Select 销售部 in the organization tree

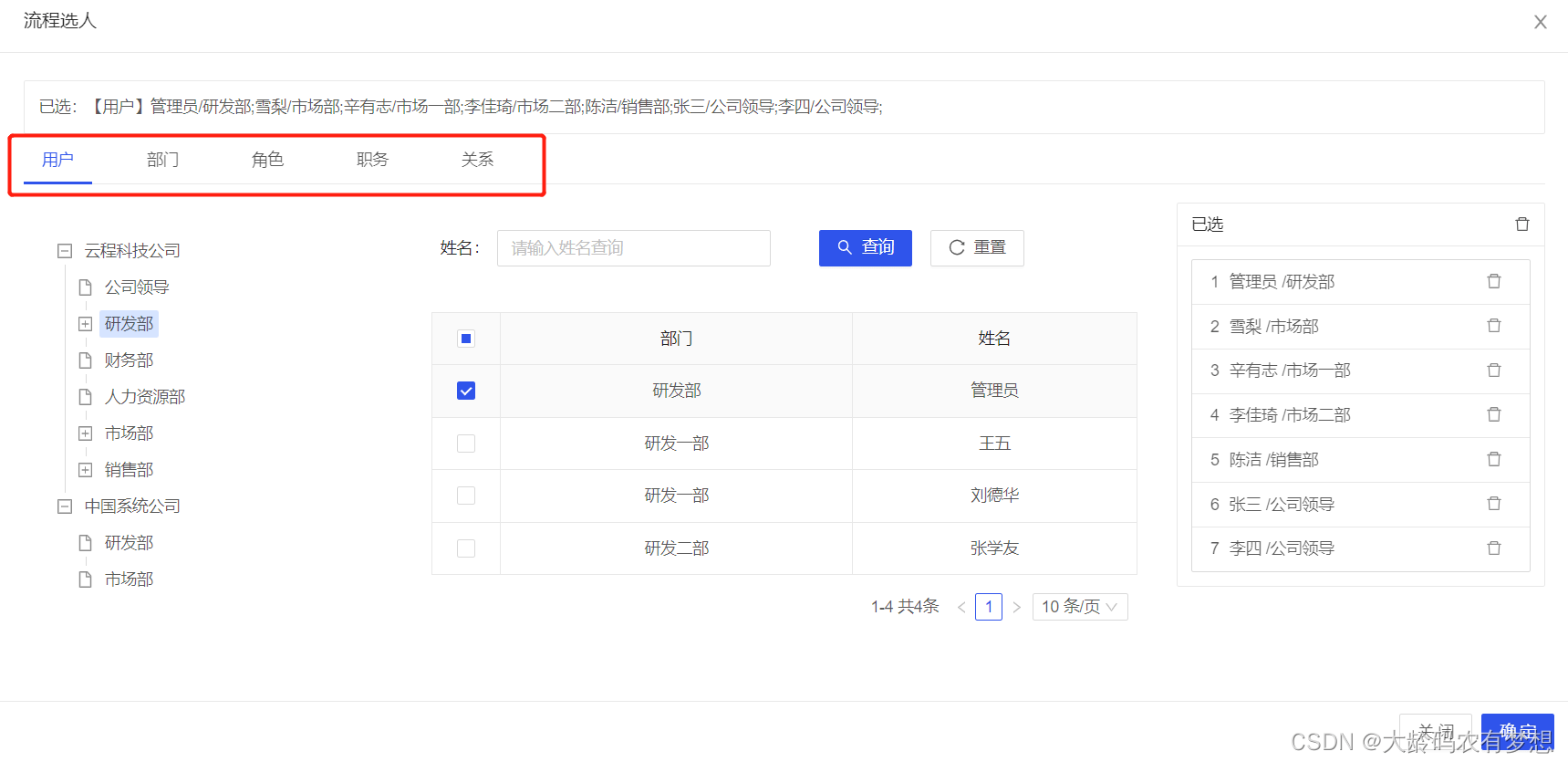pos(129,470)
